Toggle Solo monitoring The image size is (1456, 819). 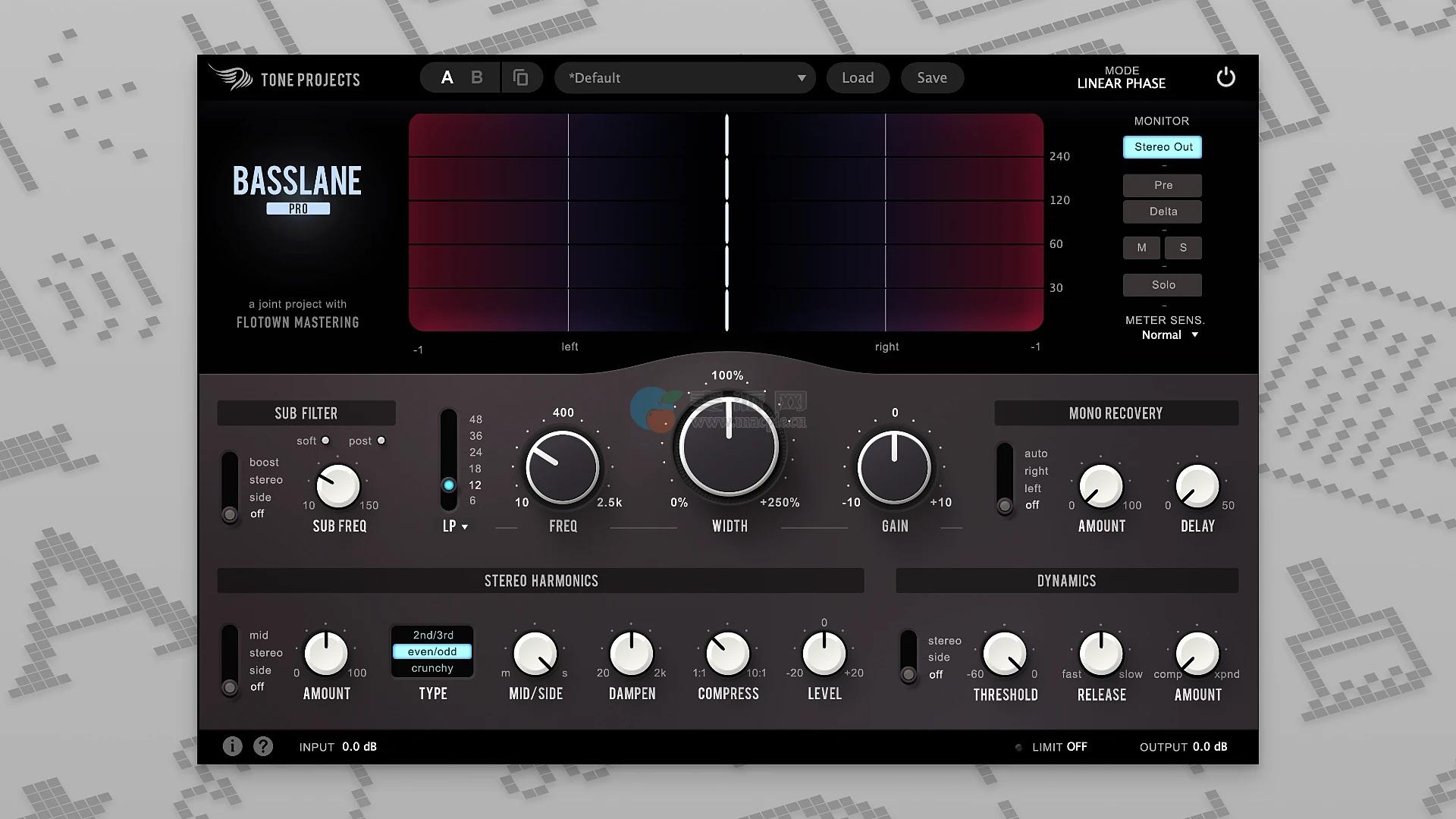(1163, 285)
